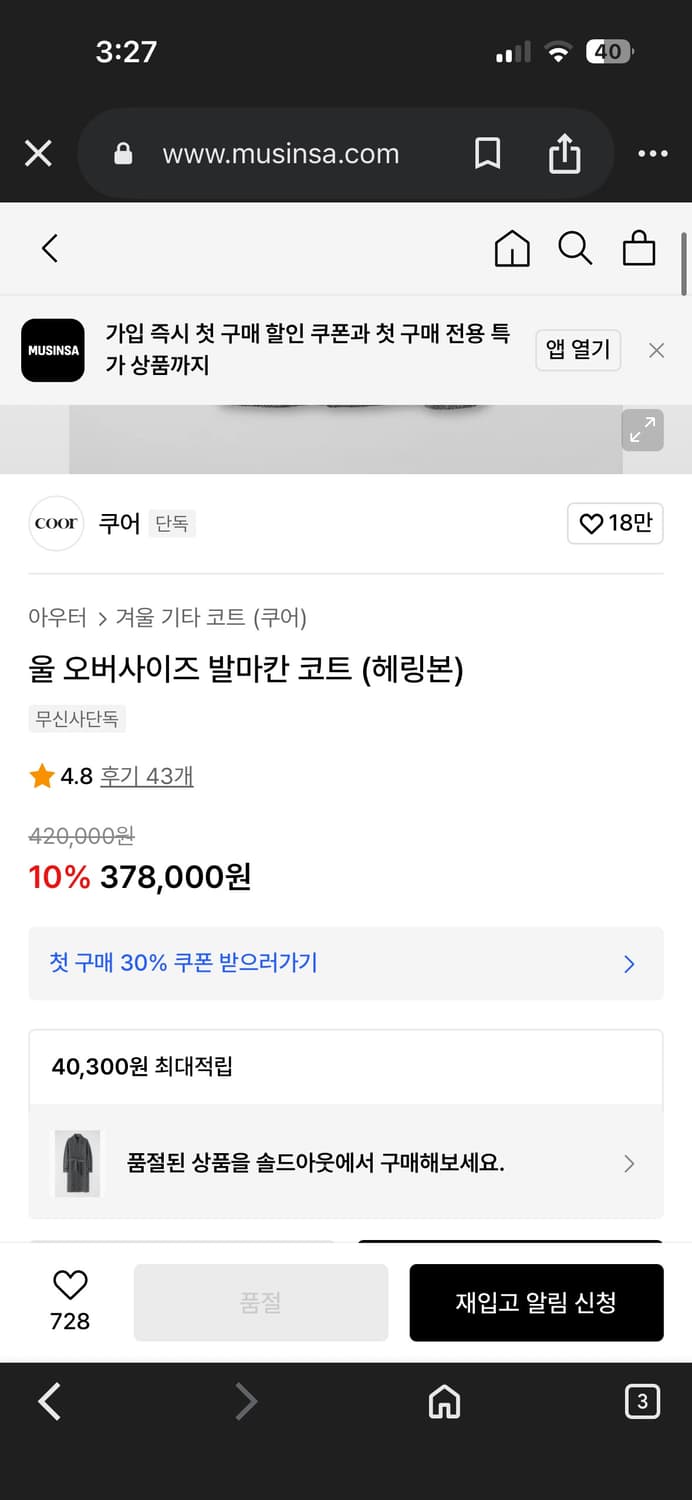Bookmark this product page
Viewport: 692px width, 1500px height.
pos(487,153)
